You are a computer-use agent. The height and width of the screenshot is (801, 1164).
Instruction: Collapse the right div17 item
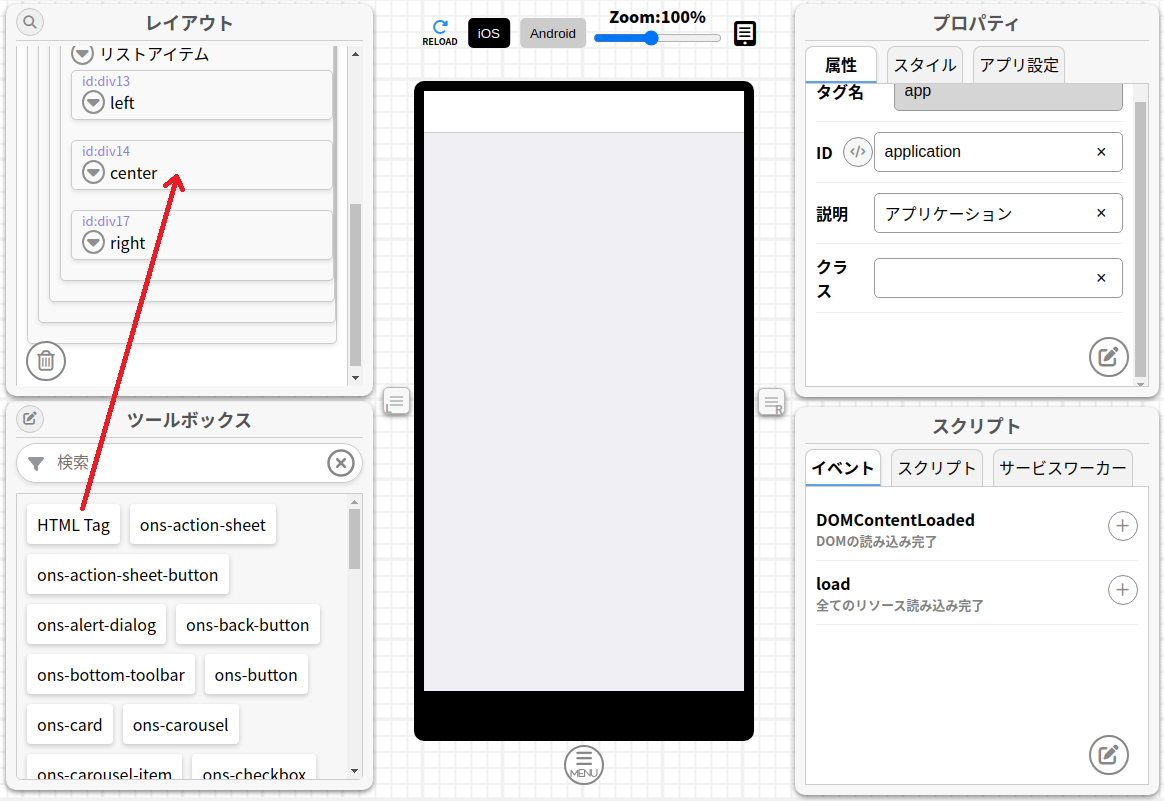click(x=93, y=242)
